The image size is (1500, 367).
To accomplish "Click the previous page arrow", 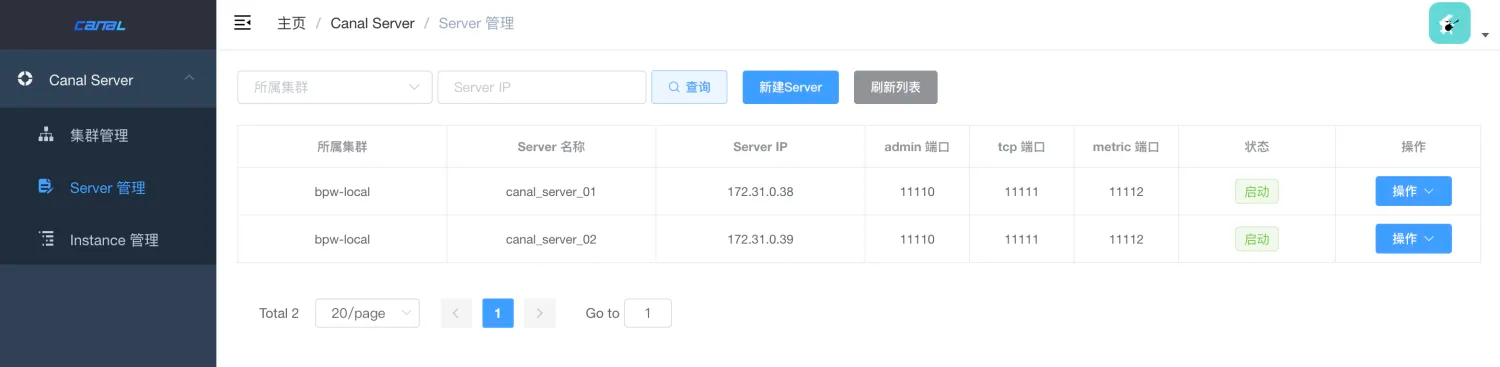I will 456,313.
